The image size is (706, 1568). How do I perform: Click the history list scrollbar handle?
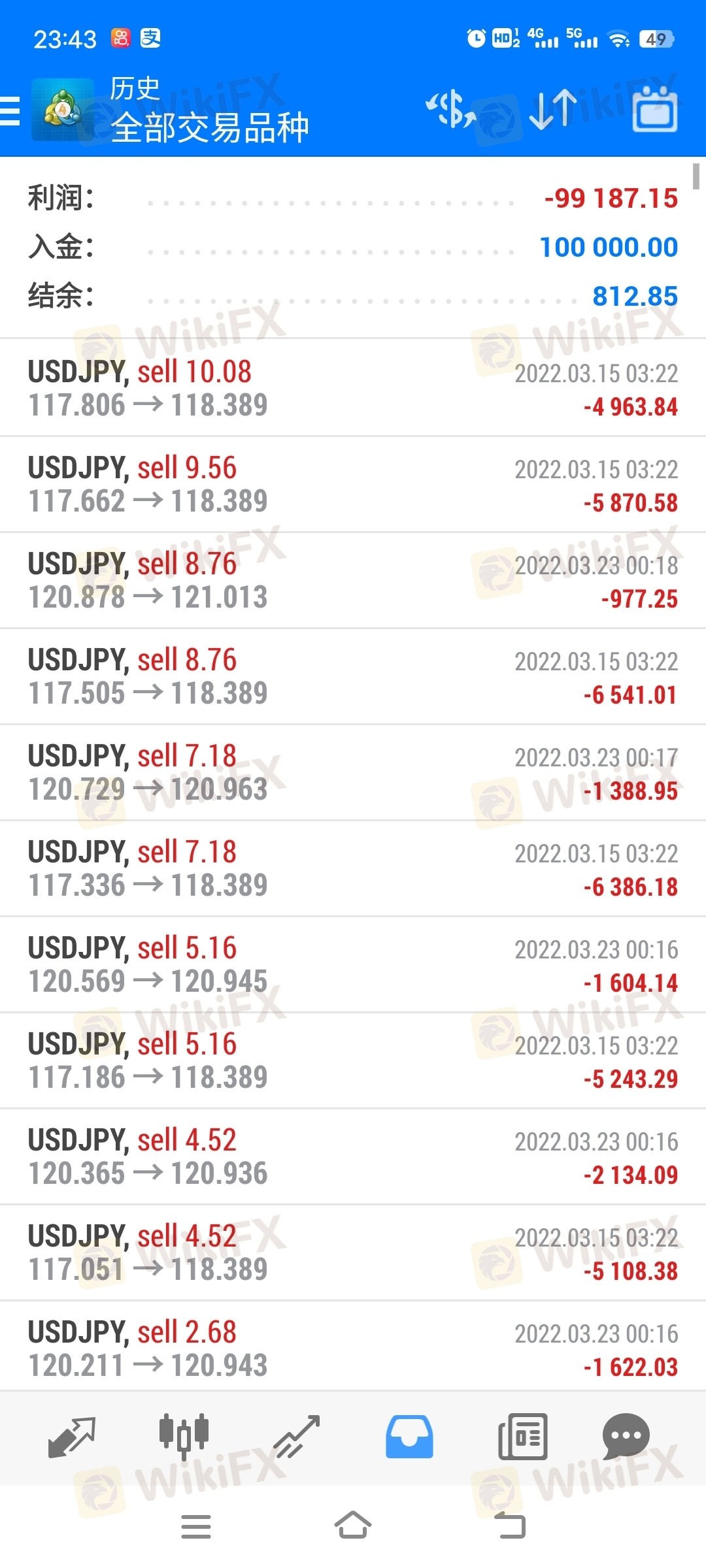tap(696, 176)
